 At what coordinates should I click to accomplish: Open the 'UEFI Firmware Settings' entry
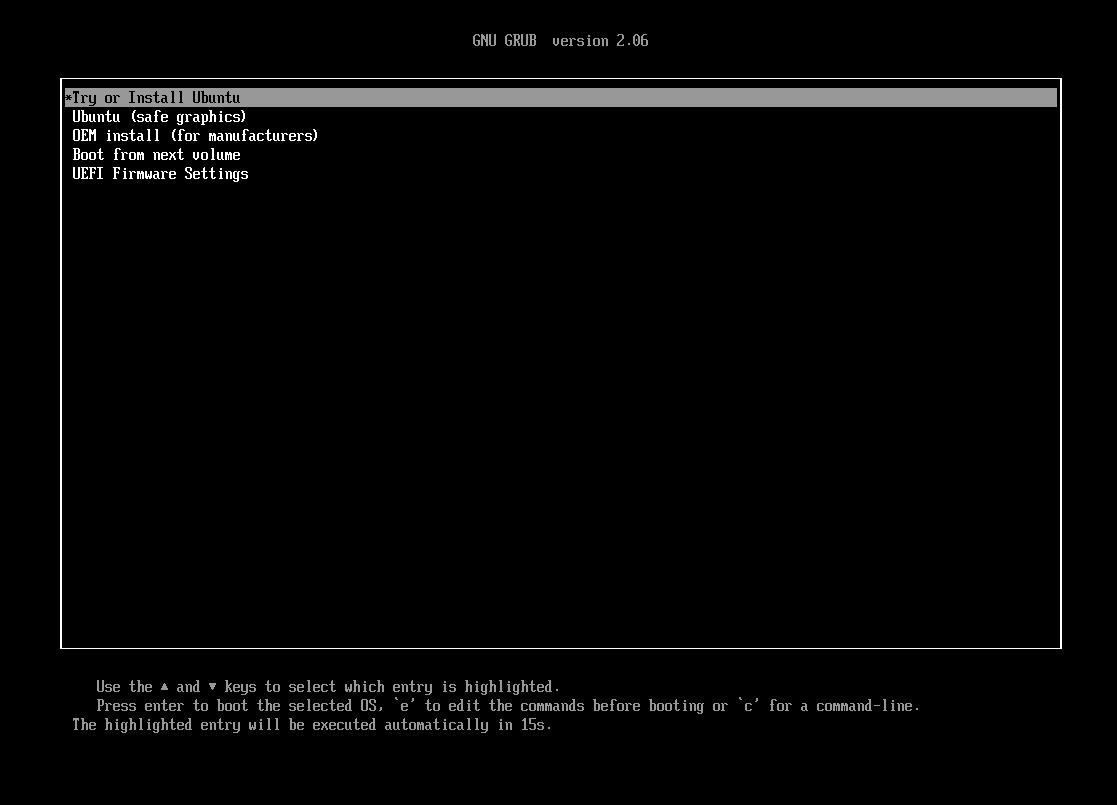click(x=160, y=174)
